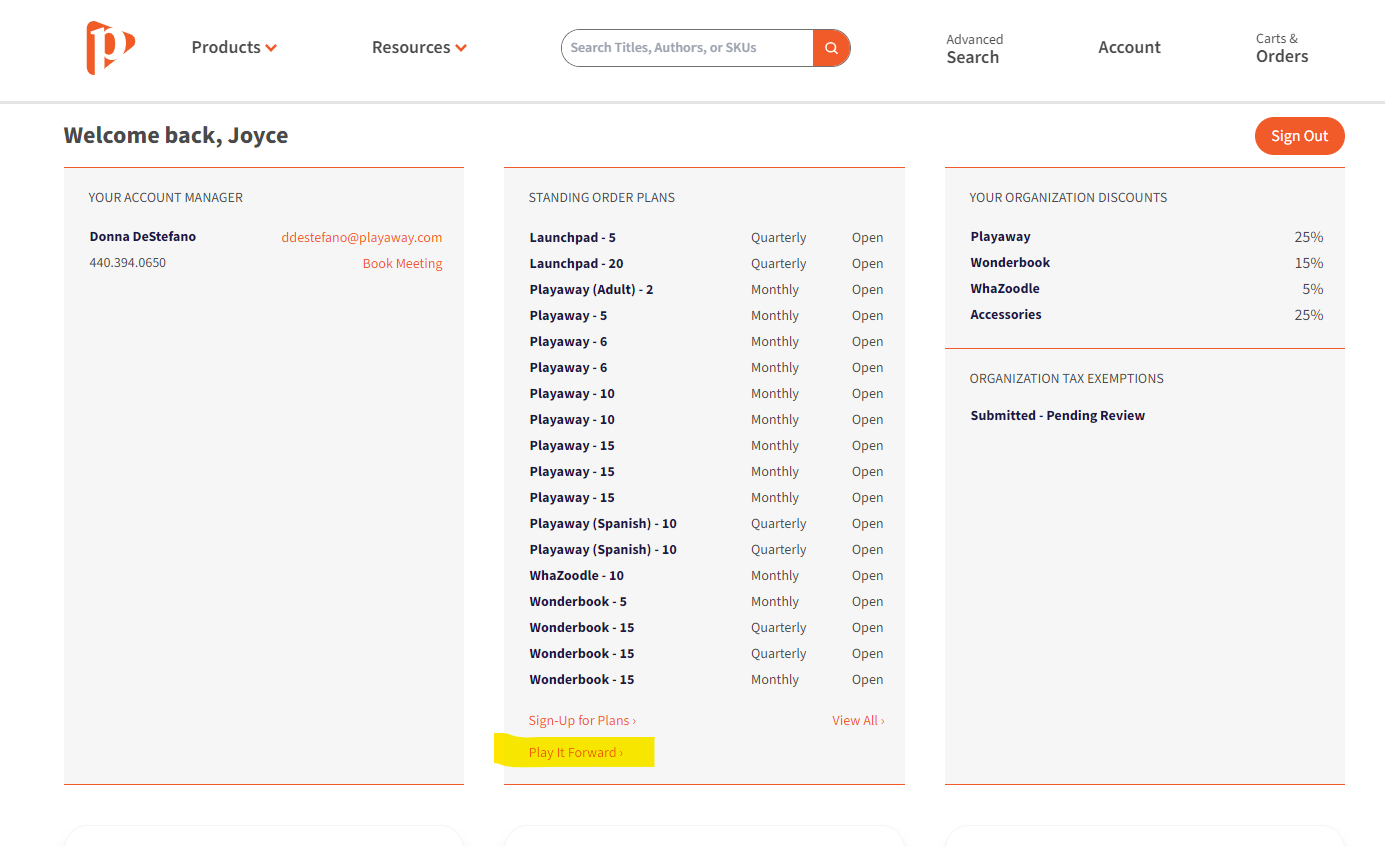Open the Account menu item

coord(1129,47)
